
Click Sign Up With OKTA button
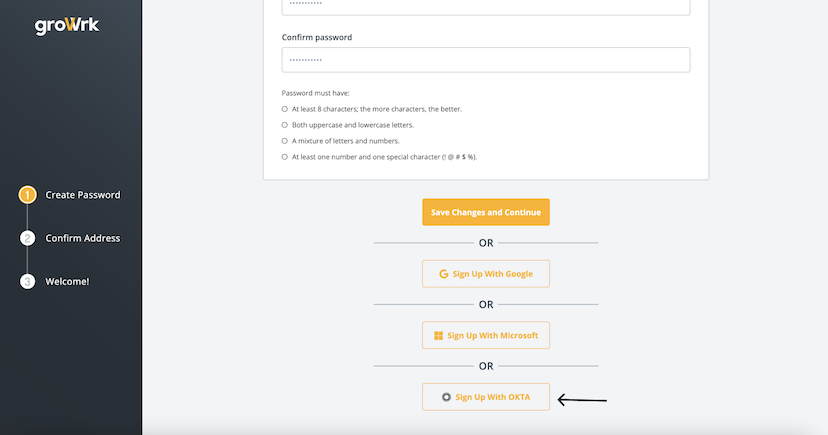click(x=486, y=397)
